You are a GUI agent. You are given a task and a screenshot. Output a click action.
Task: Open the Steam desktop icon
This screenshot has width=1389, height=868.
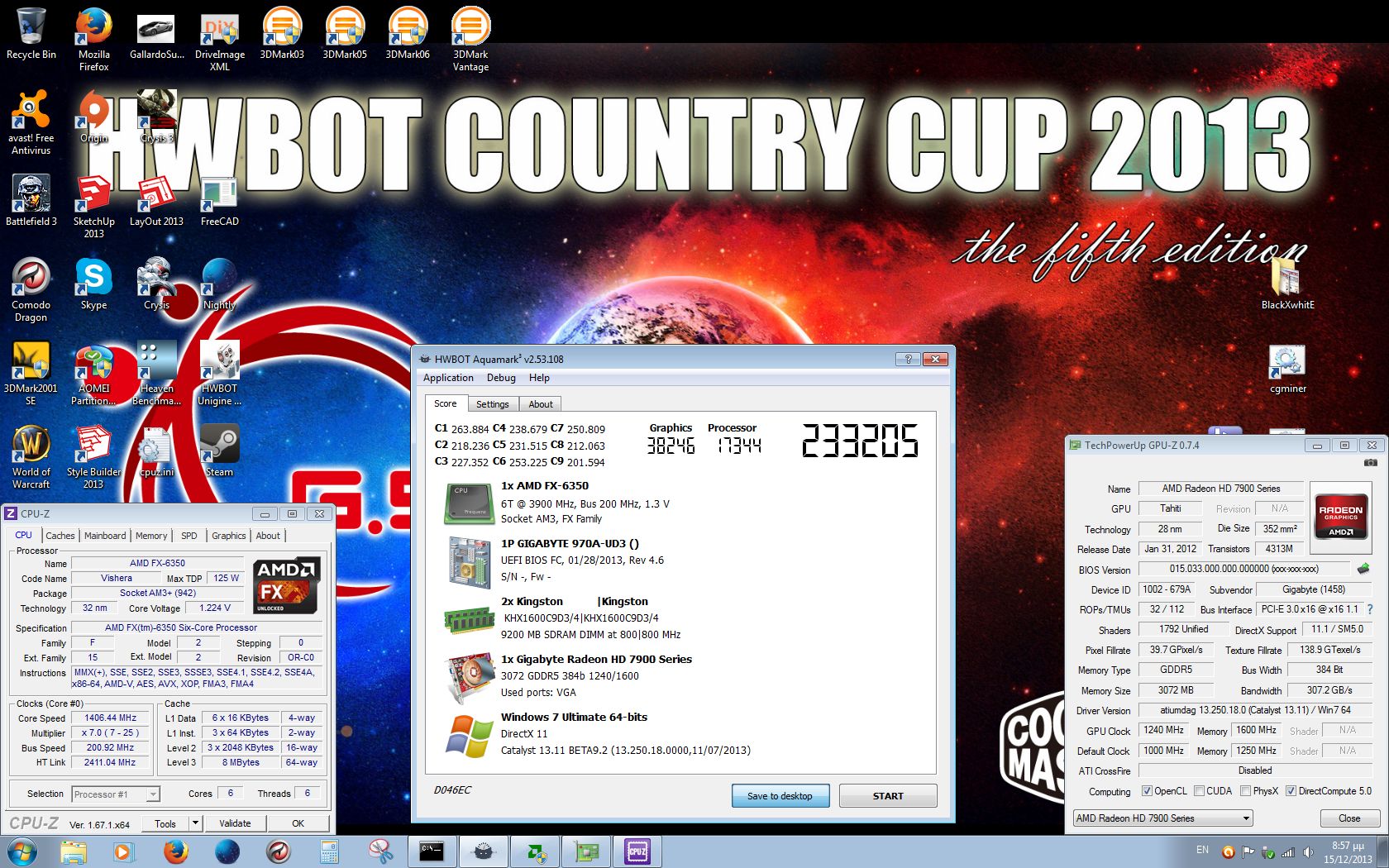pyautogui.click(x=220, y=451)
